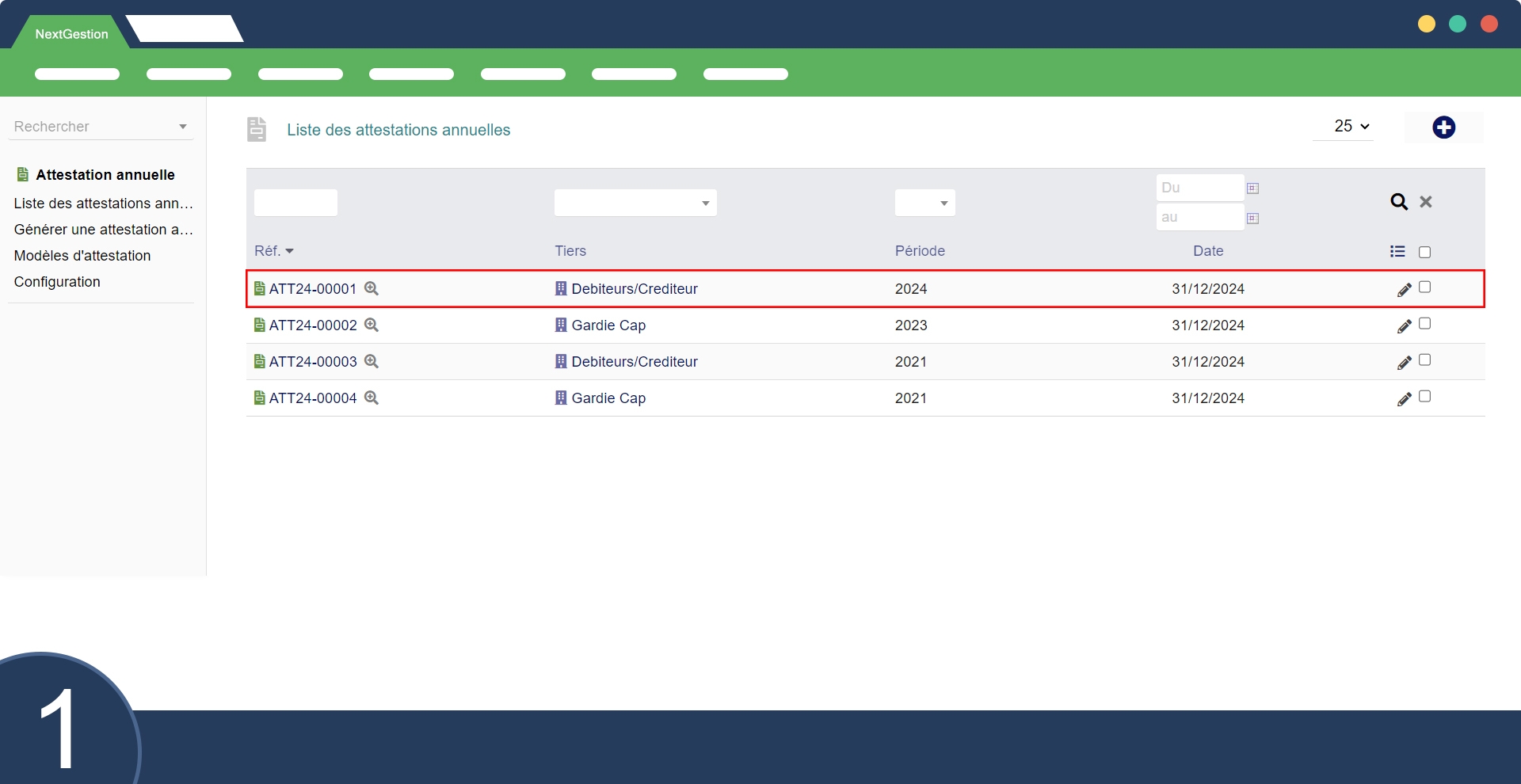Click the magnifying glass search filter icon
Screen dimensions: 1521x784
click(x=1399, y=202)
